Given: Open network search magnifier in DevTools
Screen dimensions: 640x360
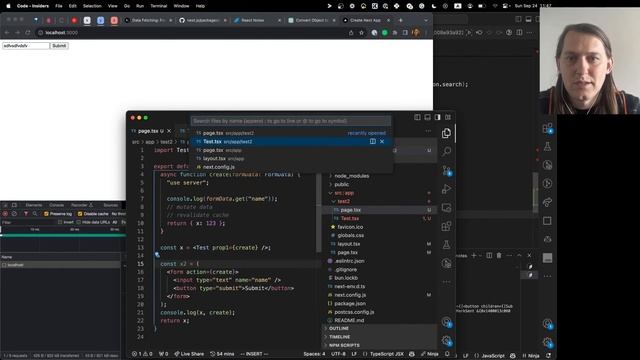Looking at the screenshot, I should (x=35, y=213).
